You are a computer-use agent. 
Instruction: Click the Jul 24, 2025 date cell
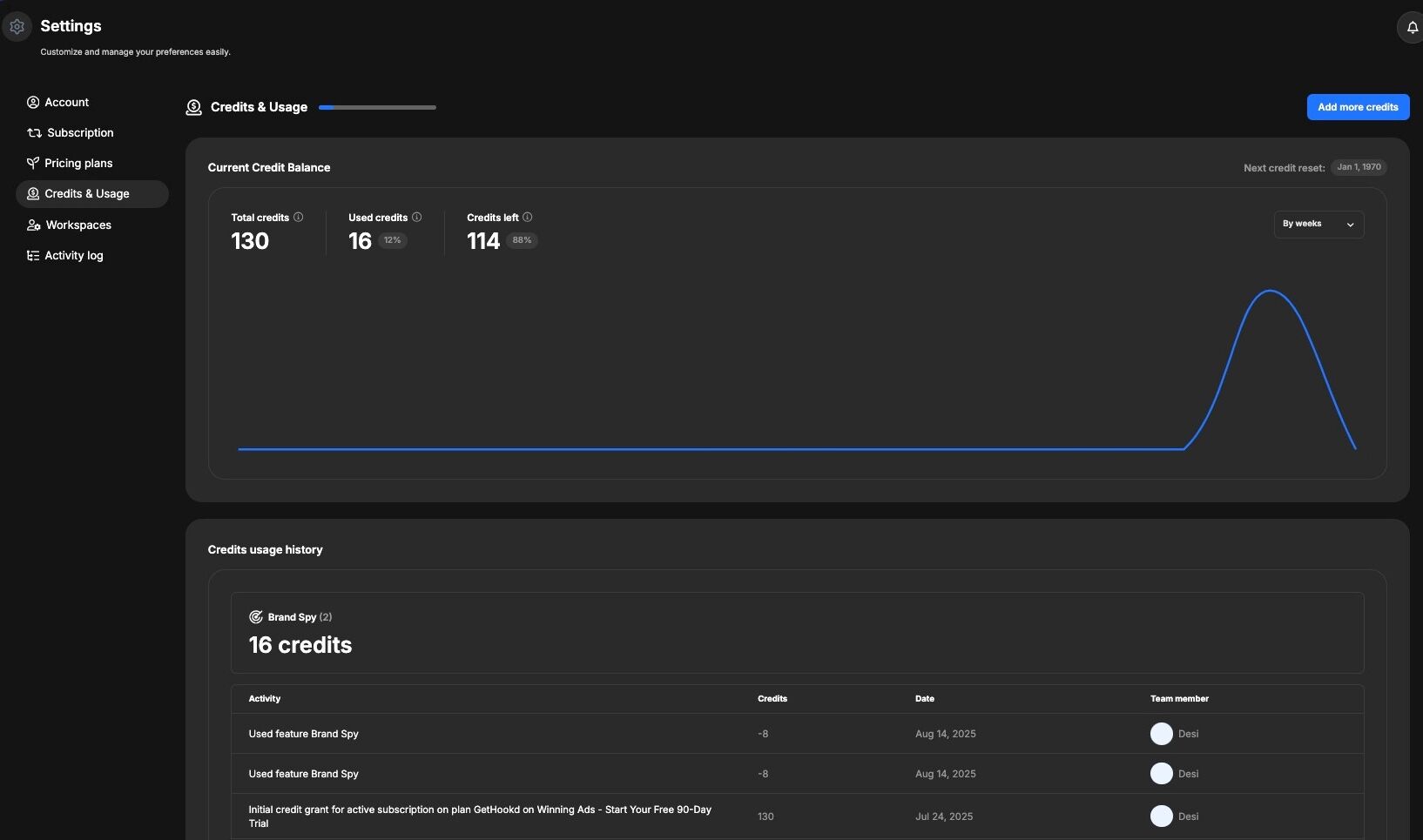coord(944,816)
